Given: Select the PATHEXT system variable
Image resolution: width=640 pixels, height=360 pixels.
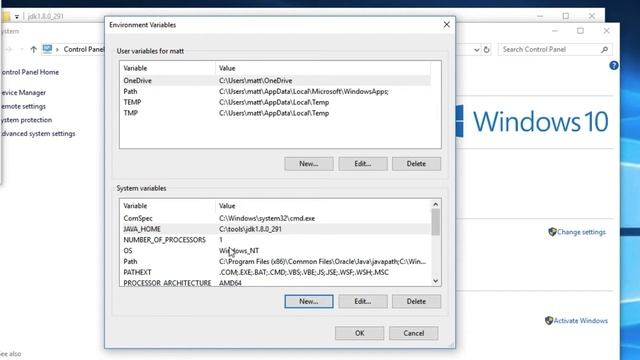Looking at the screenshot, I should [x=276, y=272].
